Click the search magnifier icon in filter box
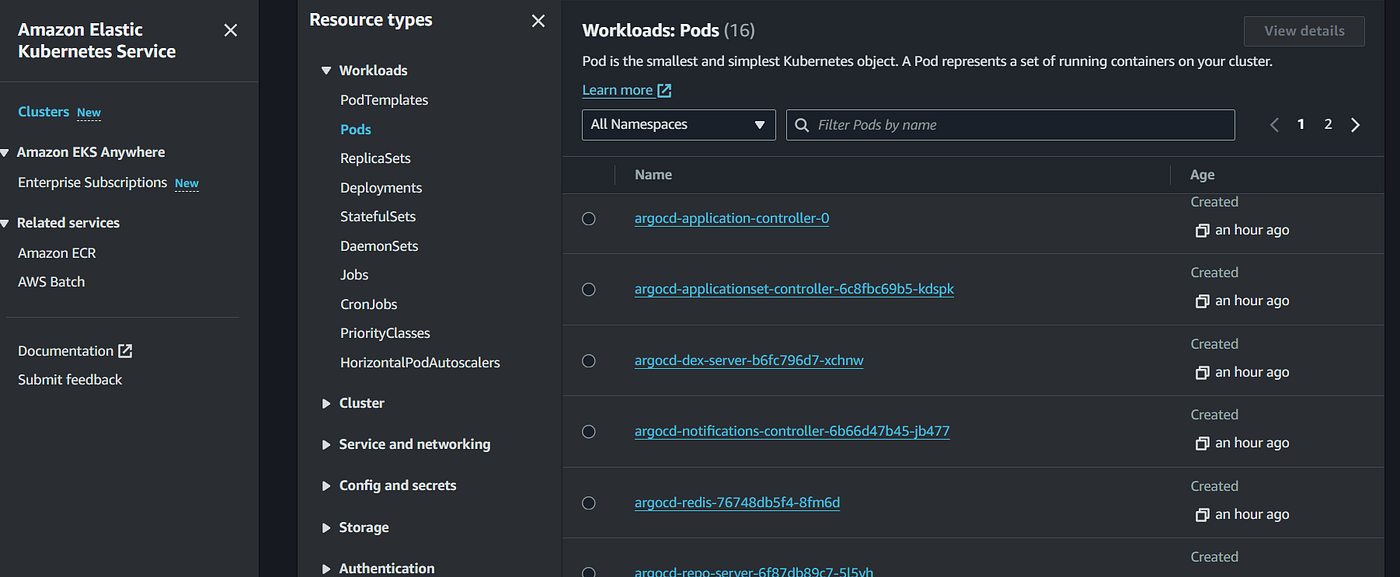This screenshot has height=577, width=1400. (802, 125)
